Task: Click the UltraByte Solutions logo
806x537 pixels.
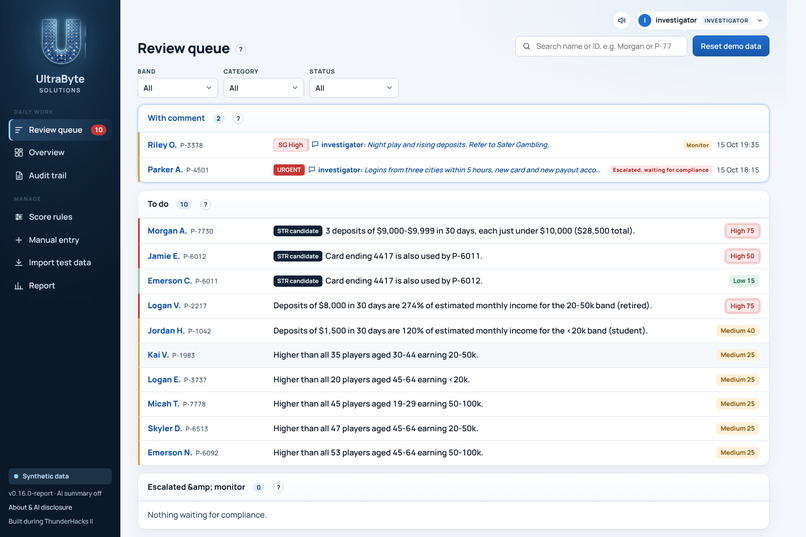Action: (x=60, y=55)
